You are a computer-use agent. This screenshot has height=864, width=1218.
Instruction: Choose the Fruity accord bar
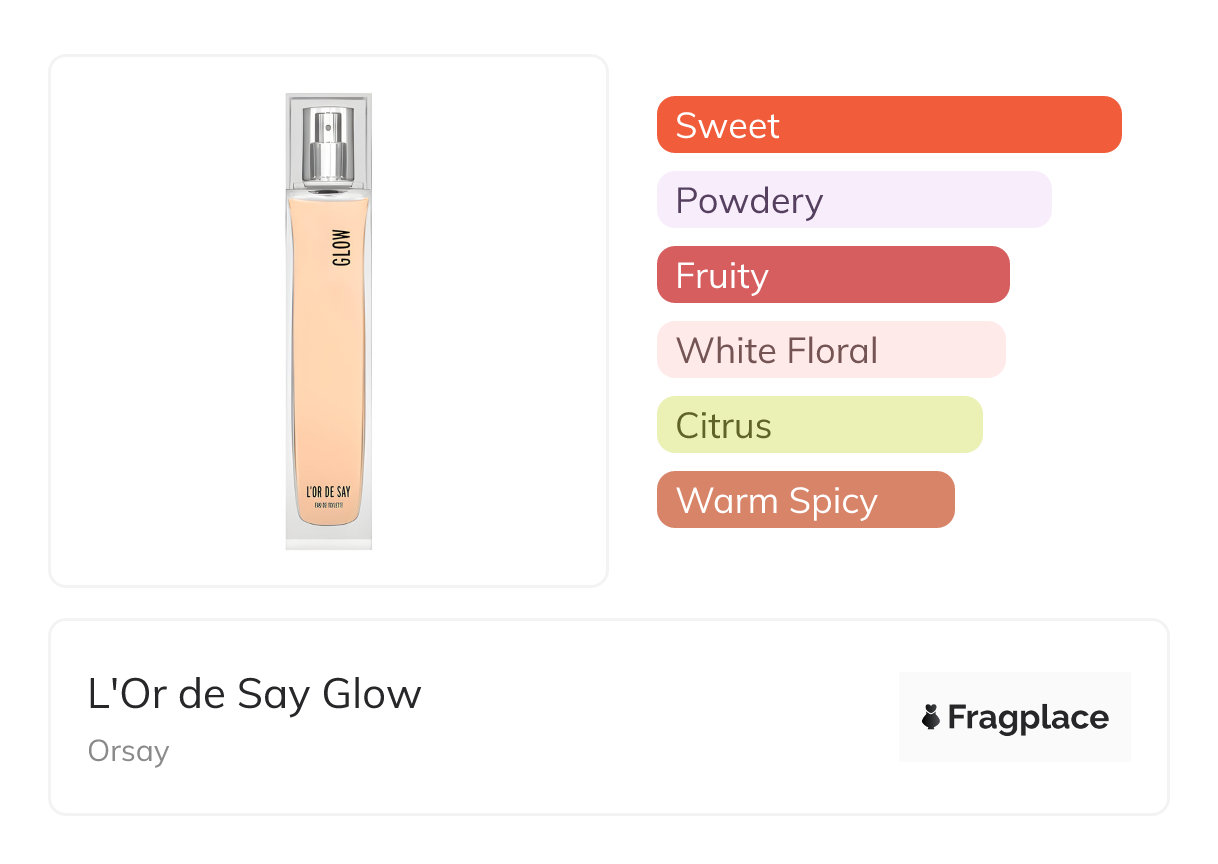click(x=832, y=275)
